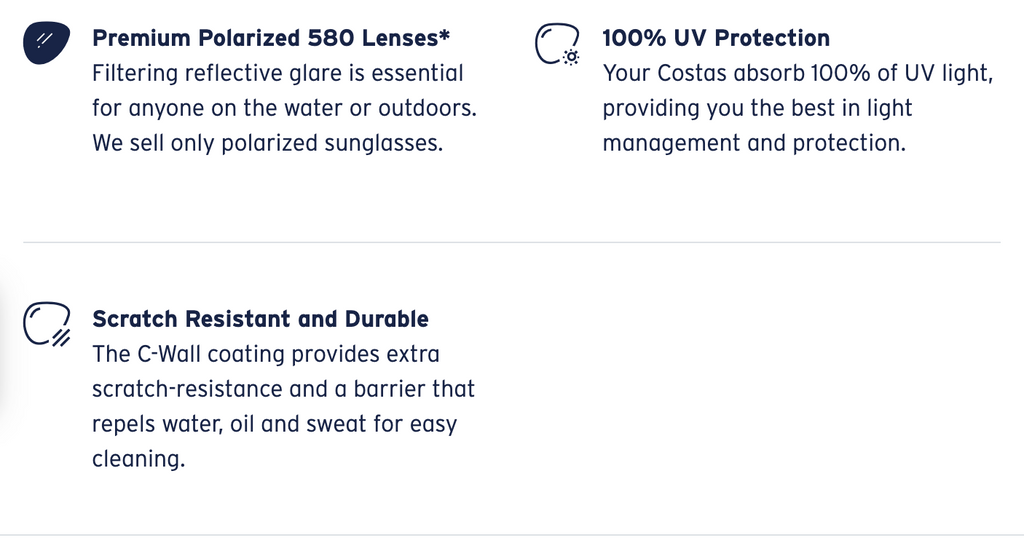Click the line 'providing you the best in light'
This screenshot has width=1024, height=543.
pyautogui.click(x=757, y=108)
